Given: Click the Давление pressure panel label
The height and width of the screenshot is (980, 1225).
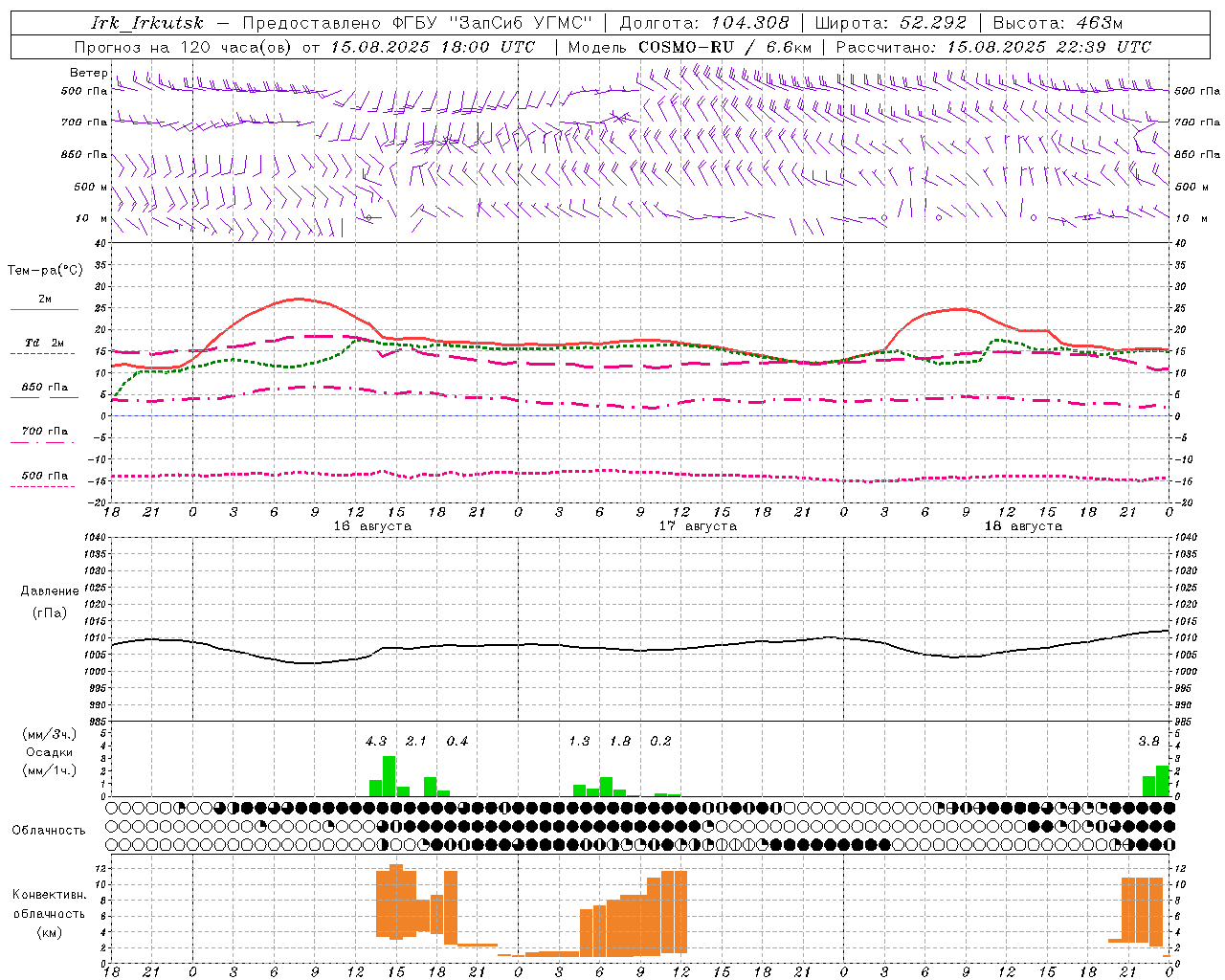Looking at the screenshot, I should [x=50, y=591].
